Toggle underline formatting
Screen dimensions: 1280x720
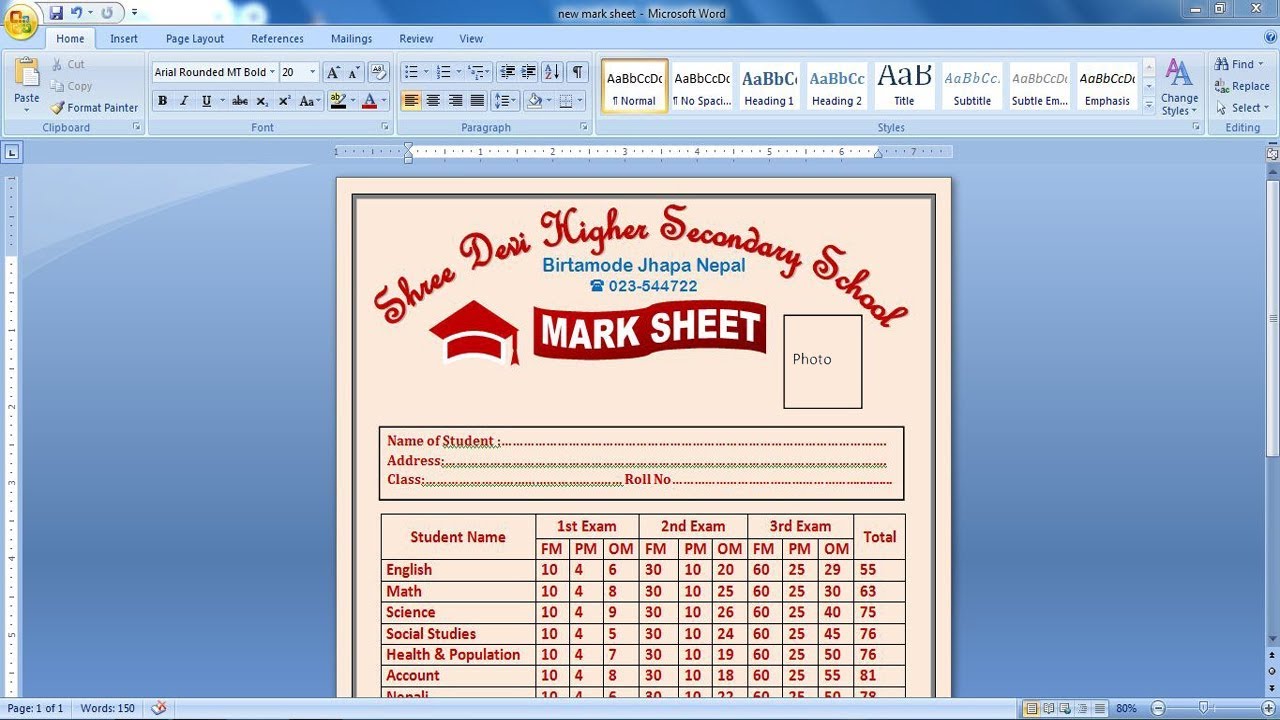click(206, 101)
